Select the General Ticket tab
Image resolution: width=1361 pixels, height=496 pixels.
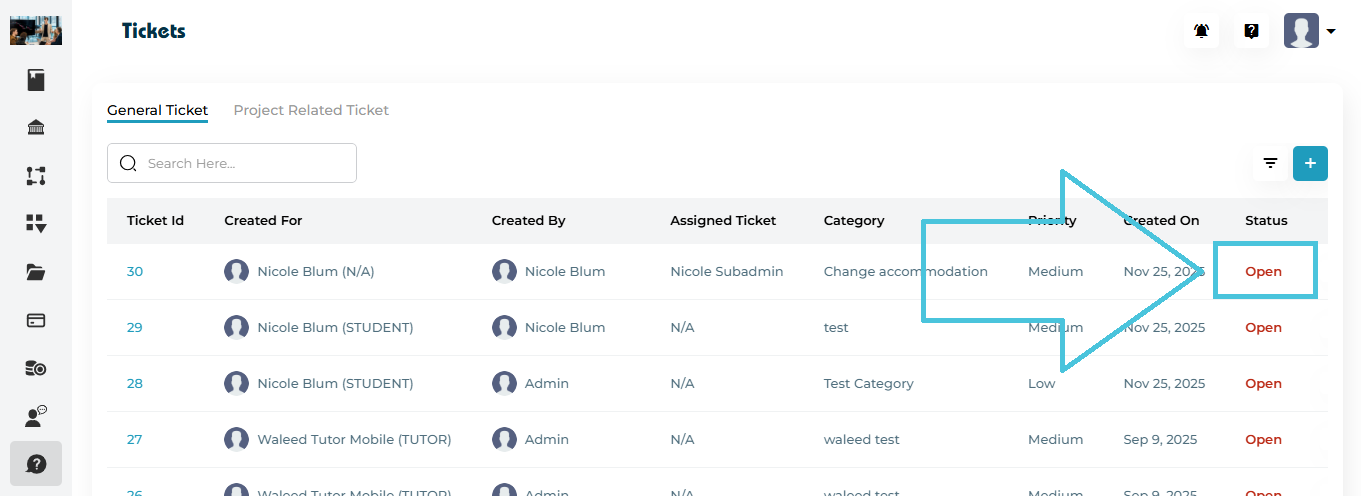(x=157, y=110)
